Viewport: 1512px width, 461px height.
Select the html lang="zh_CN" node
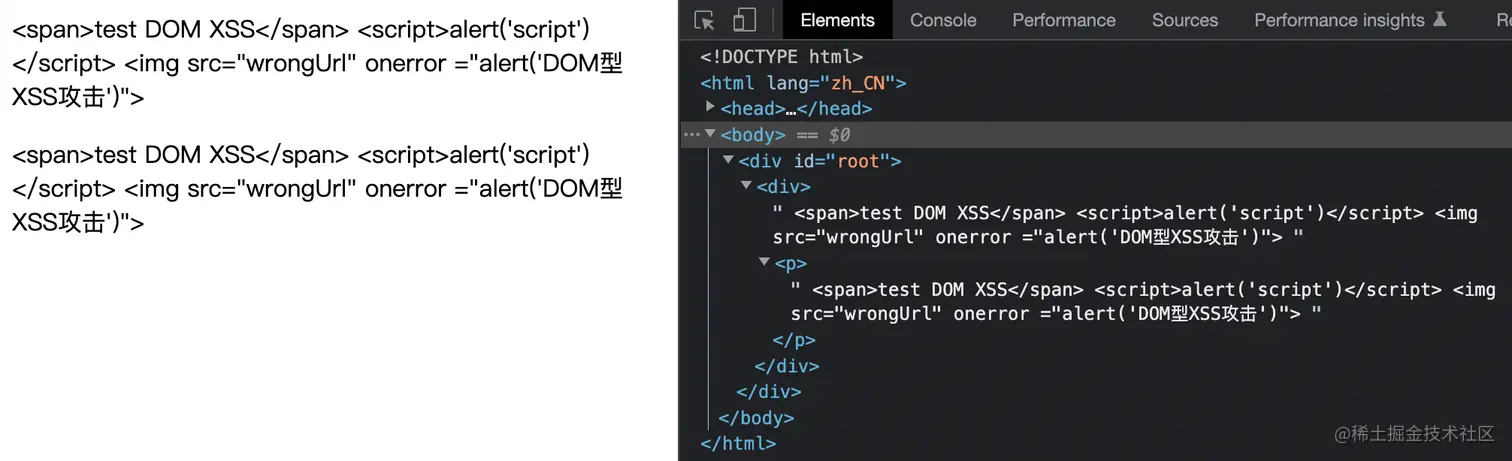[803, 83]
